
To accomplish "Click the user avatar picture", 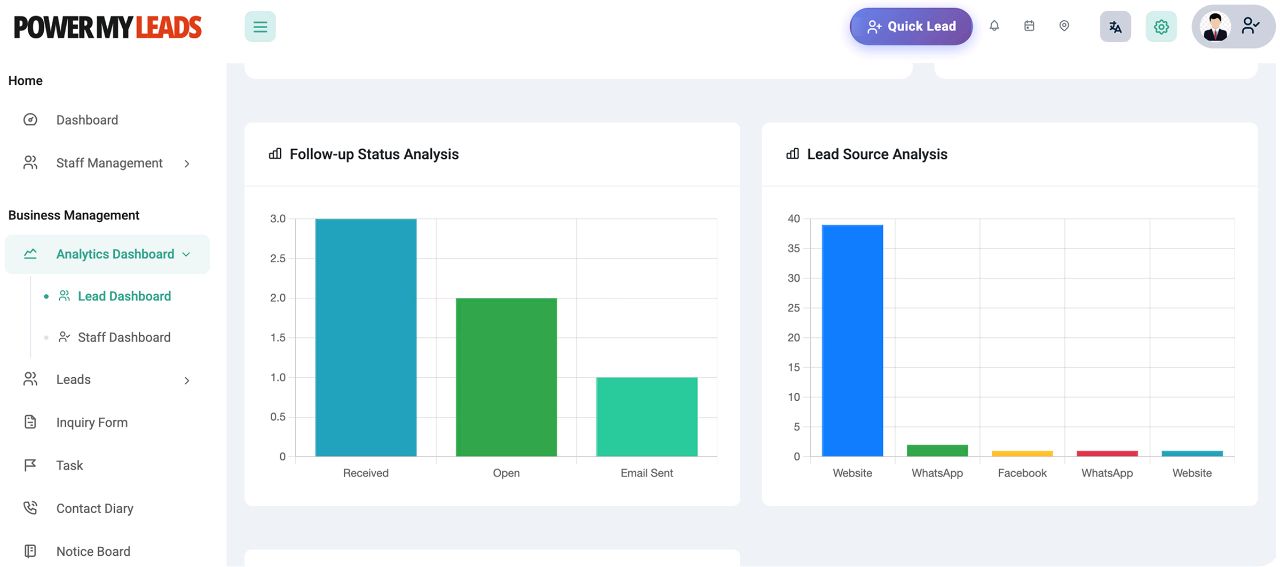I will point(1215,27).
